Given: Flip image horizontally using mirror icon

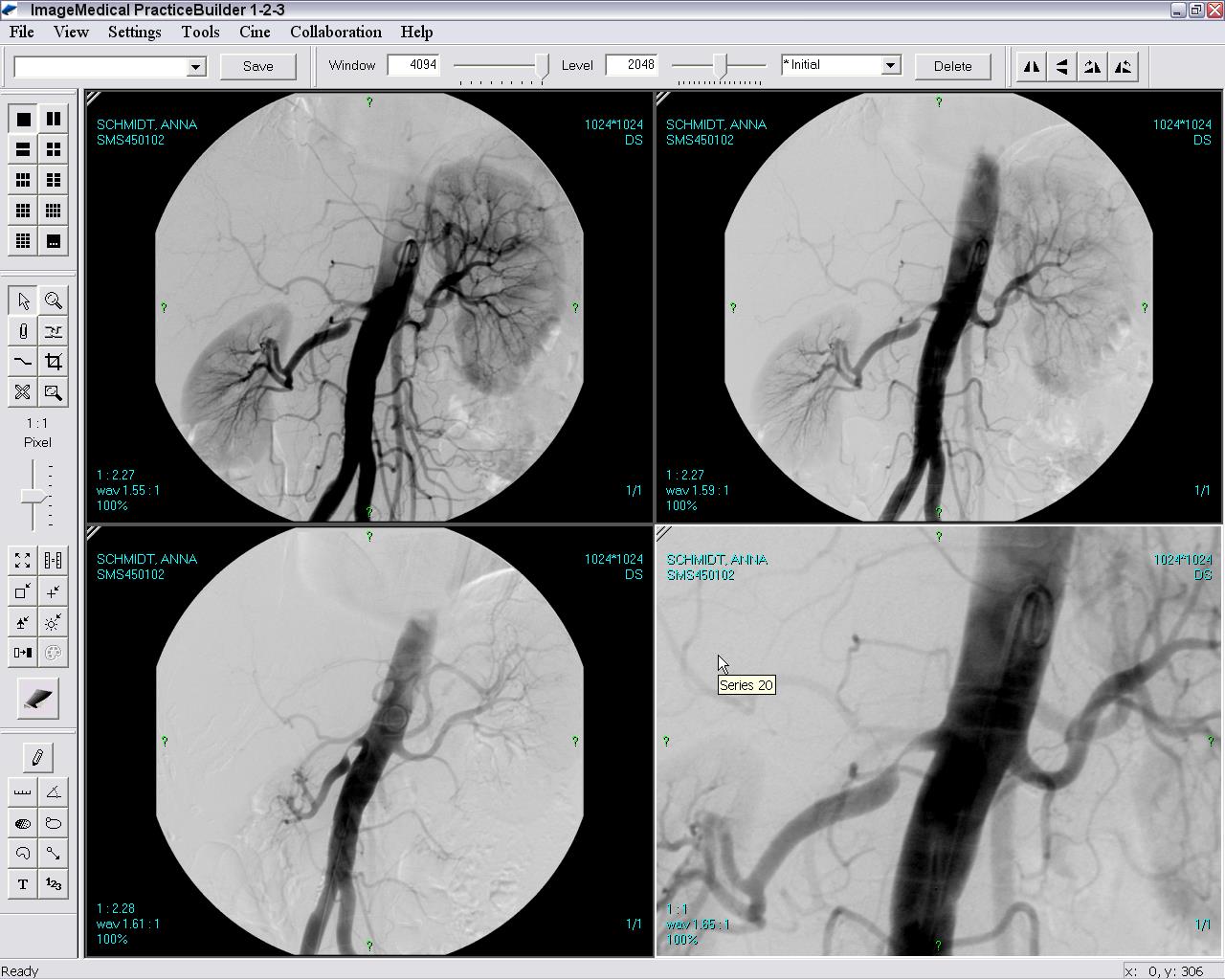Looking at the screenshot, I should [1031, 67].
